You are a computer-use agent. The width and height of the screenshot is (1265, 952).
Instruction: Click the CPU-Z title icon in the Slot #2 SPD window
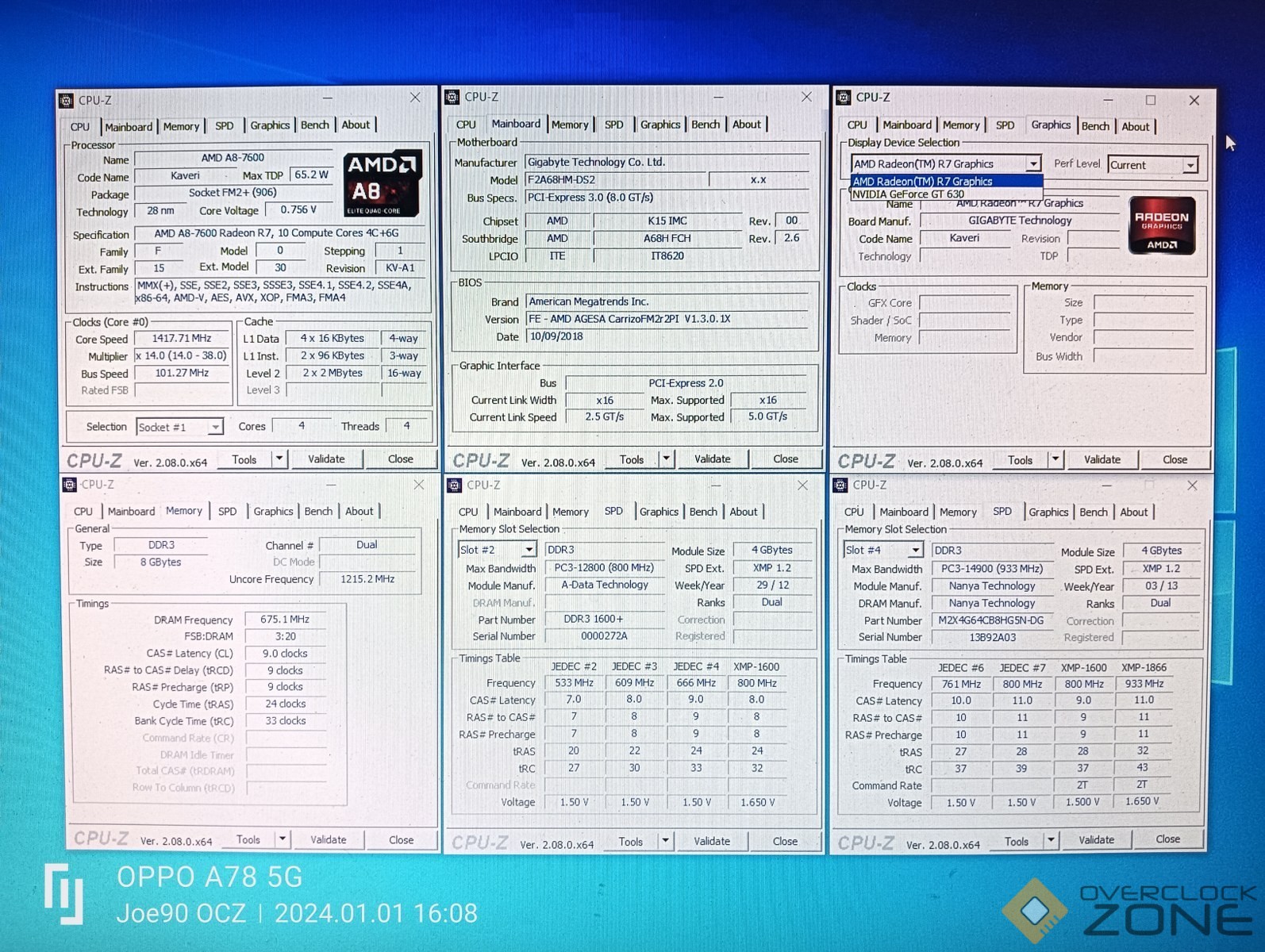coord(455,485)
